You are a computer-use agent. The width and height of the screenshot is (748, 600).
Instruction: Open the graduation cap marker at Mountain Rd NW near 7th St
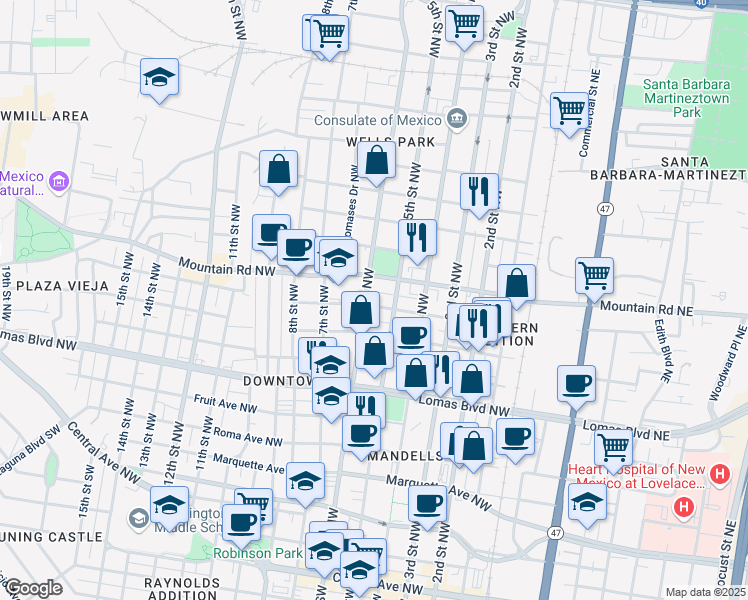tap(338, 258)
